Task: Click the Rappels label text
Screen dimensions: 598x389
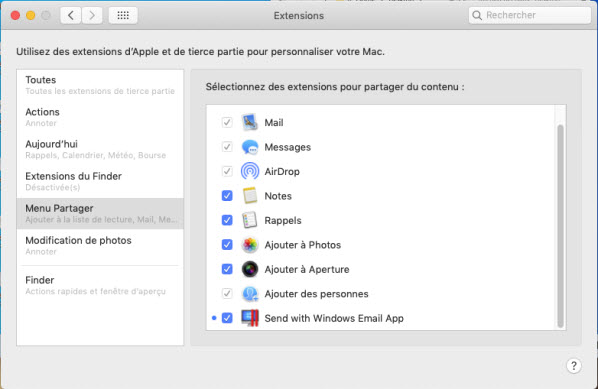Action: pos(283,220)
